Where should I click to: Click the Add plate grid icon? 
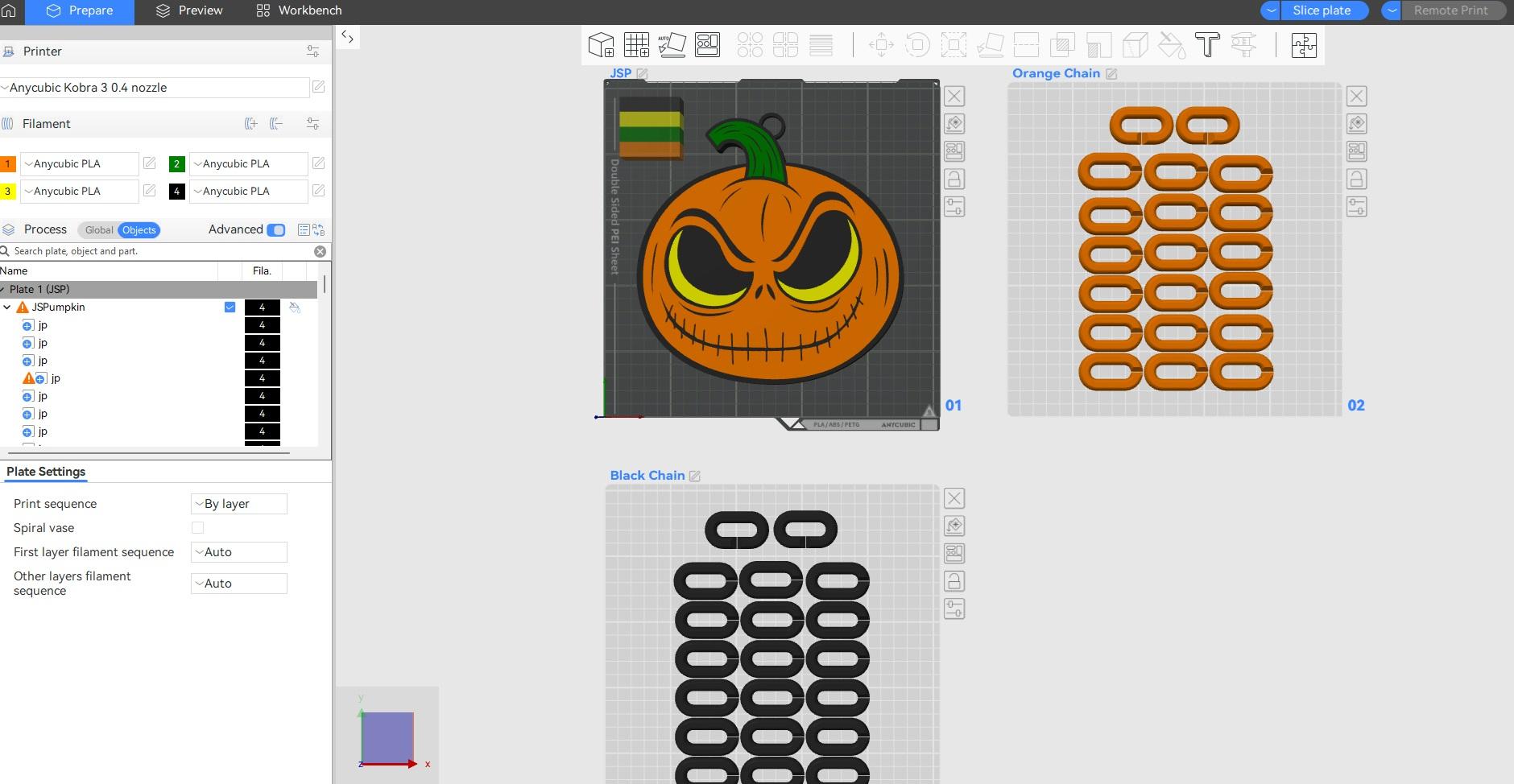point(636,45)
